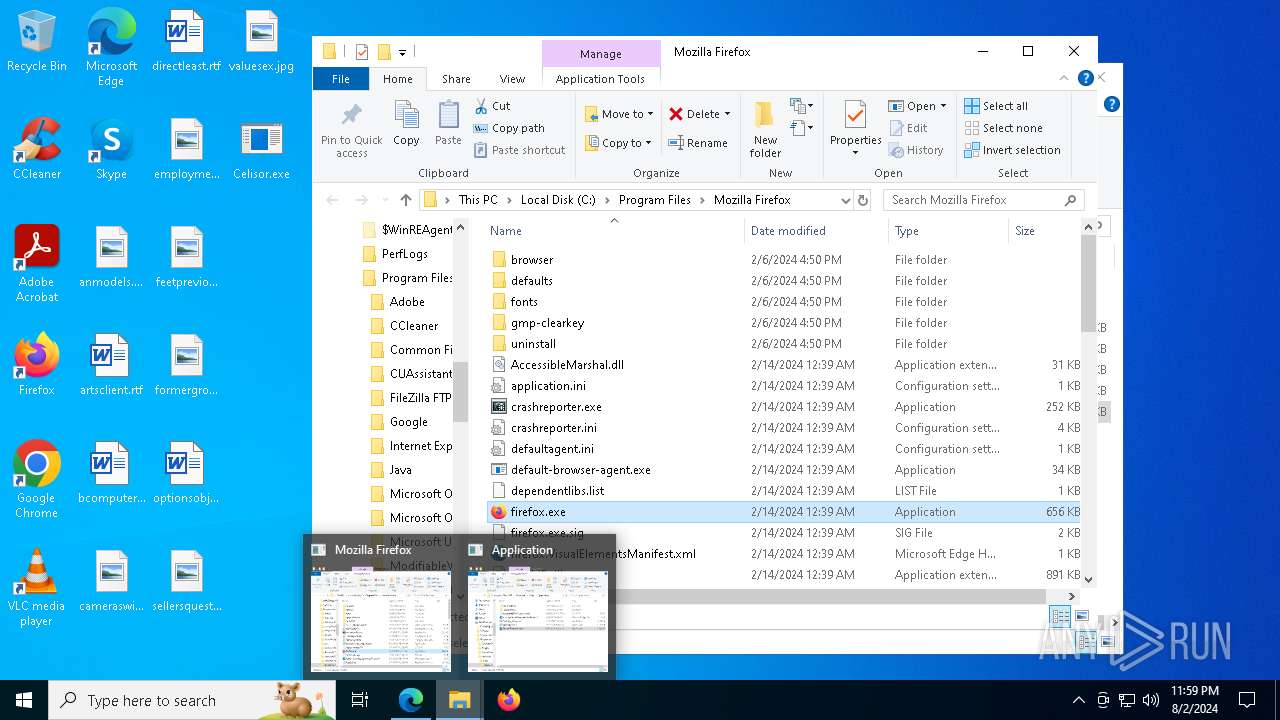The height and width of the screenshot is (720, 1280).
Task: Click Microsoft Edge taskbar icon
Action: coord(411,700)
